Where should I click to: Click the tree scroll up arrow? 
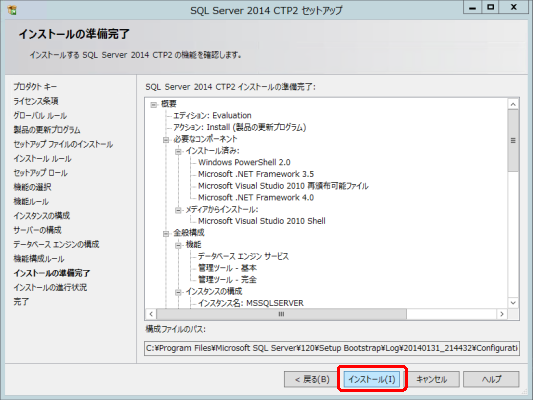click(x=513, y=104)
